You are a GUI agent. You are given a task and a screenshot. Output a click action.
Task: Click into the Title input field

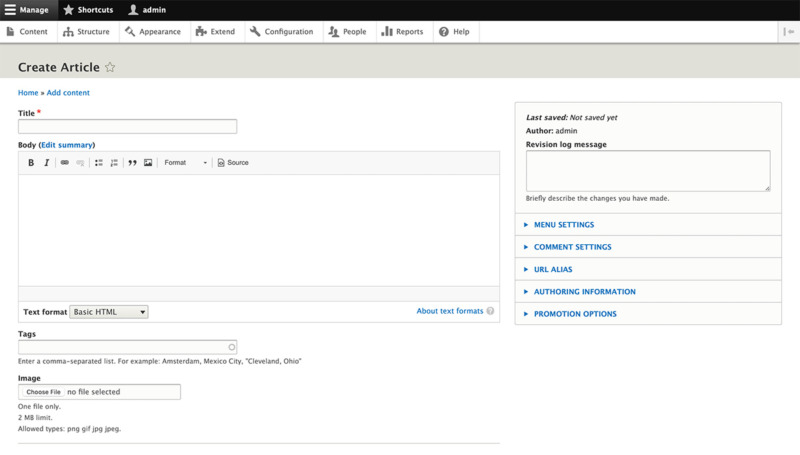pos(127,126)
